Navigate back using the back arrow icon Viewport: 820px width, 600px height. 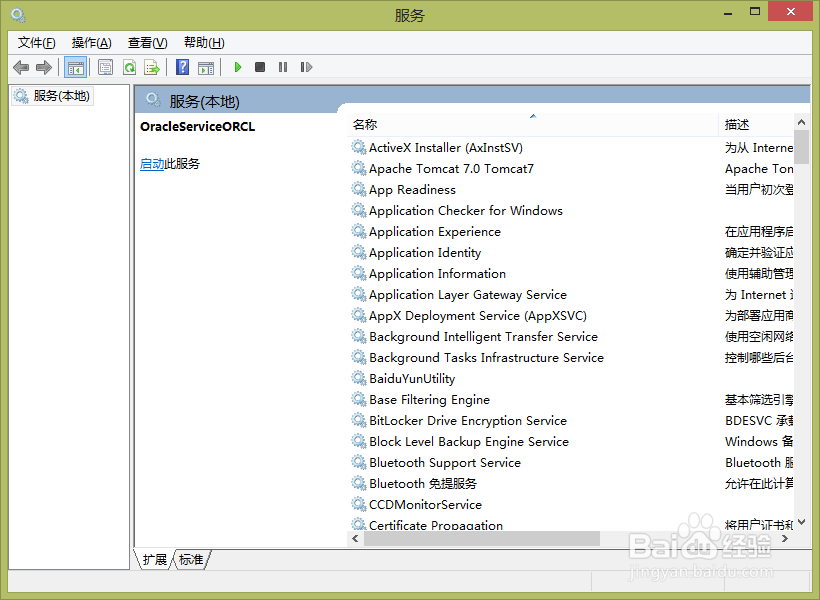coord(21,67)
